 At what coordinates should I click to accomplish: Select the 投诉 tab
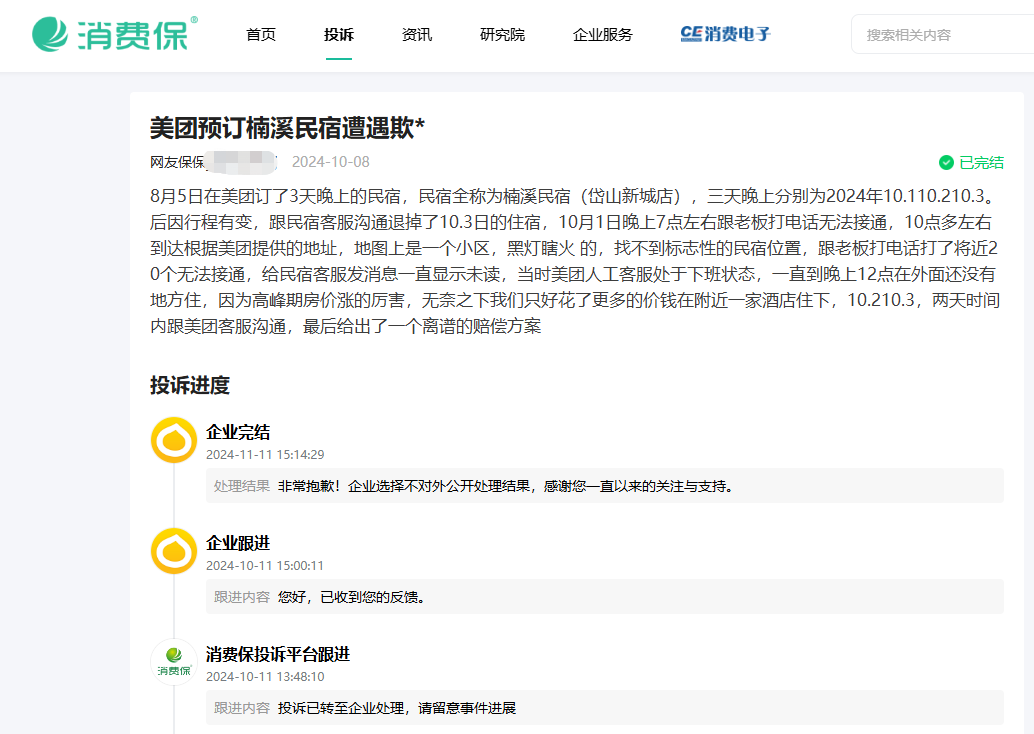point(339,33)
